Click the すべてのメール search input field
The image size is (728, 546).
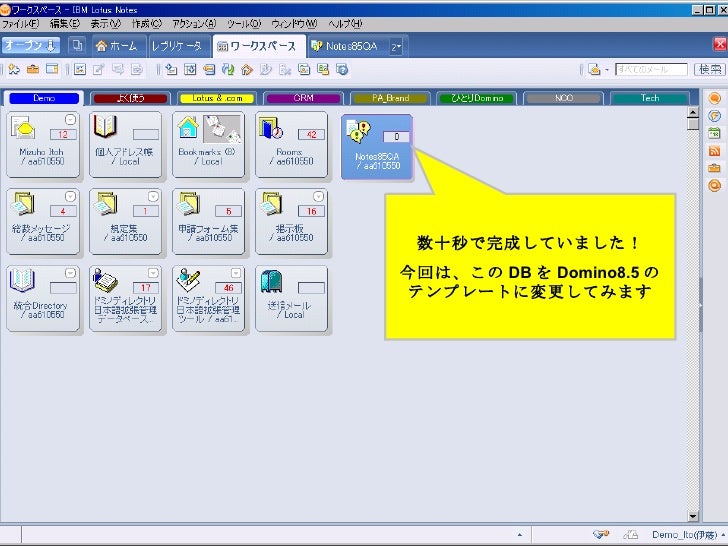651,70
